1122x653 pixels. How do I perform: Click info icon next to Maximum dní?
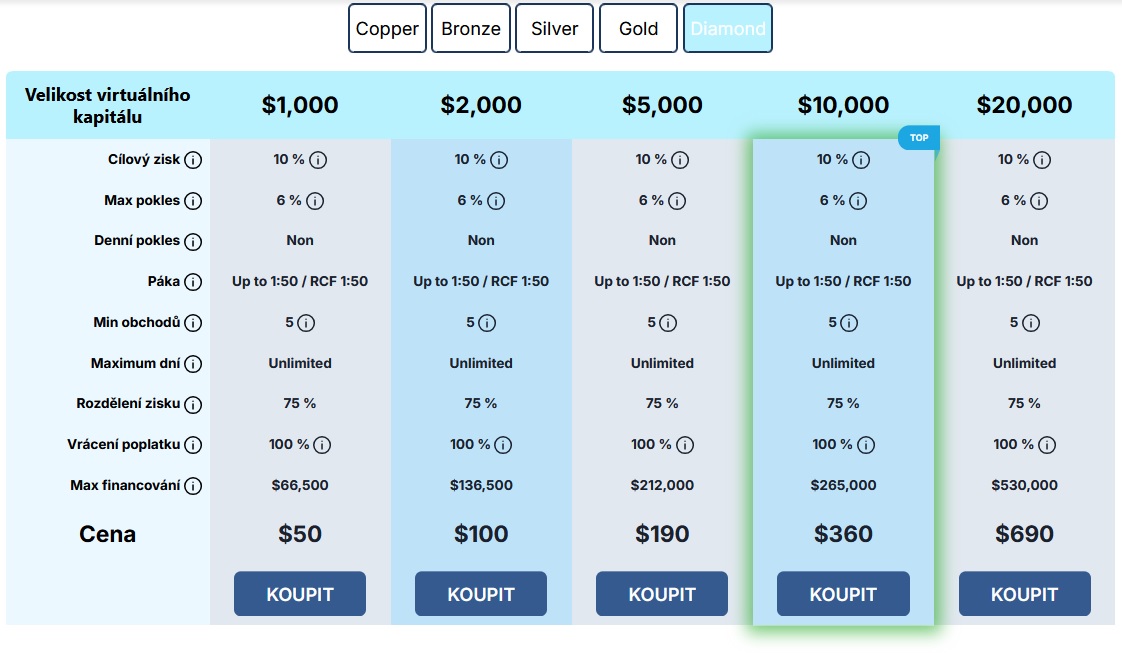click(x=193, y=364)
